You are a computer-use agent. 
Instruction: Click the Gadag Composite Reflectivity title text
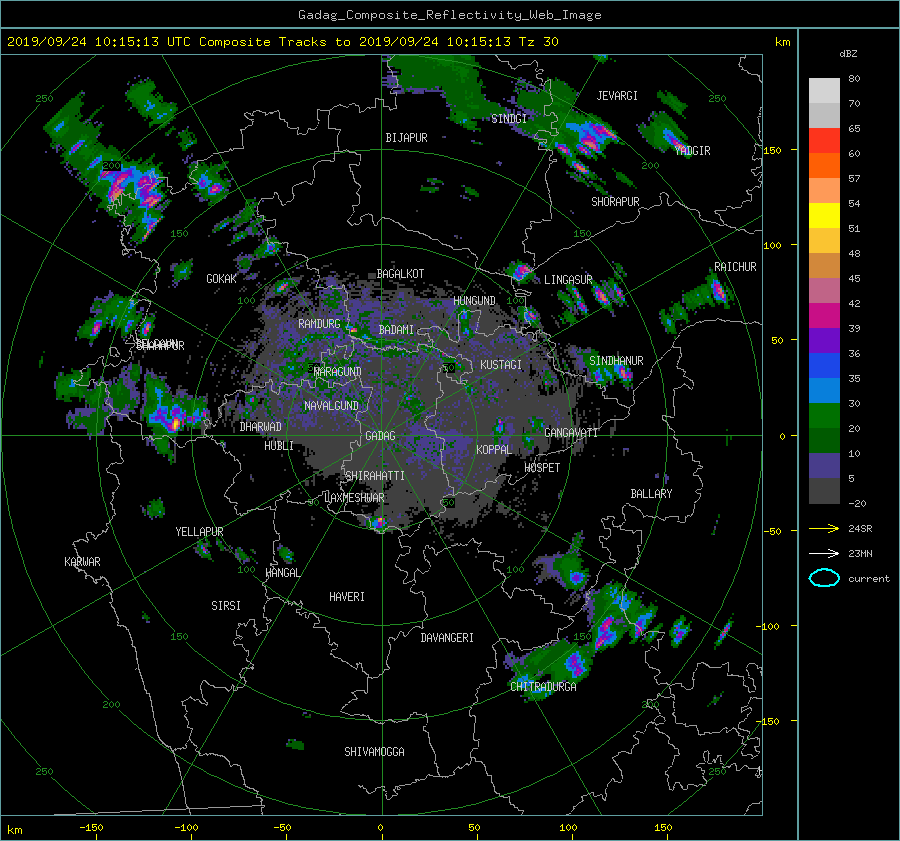[449, 15]
